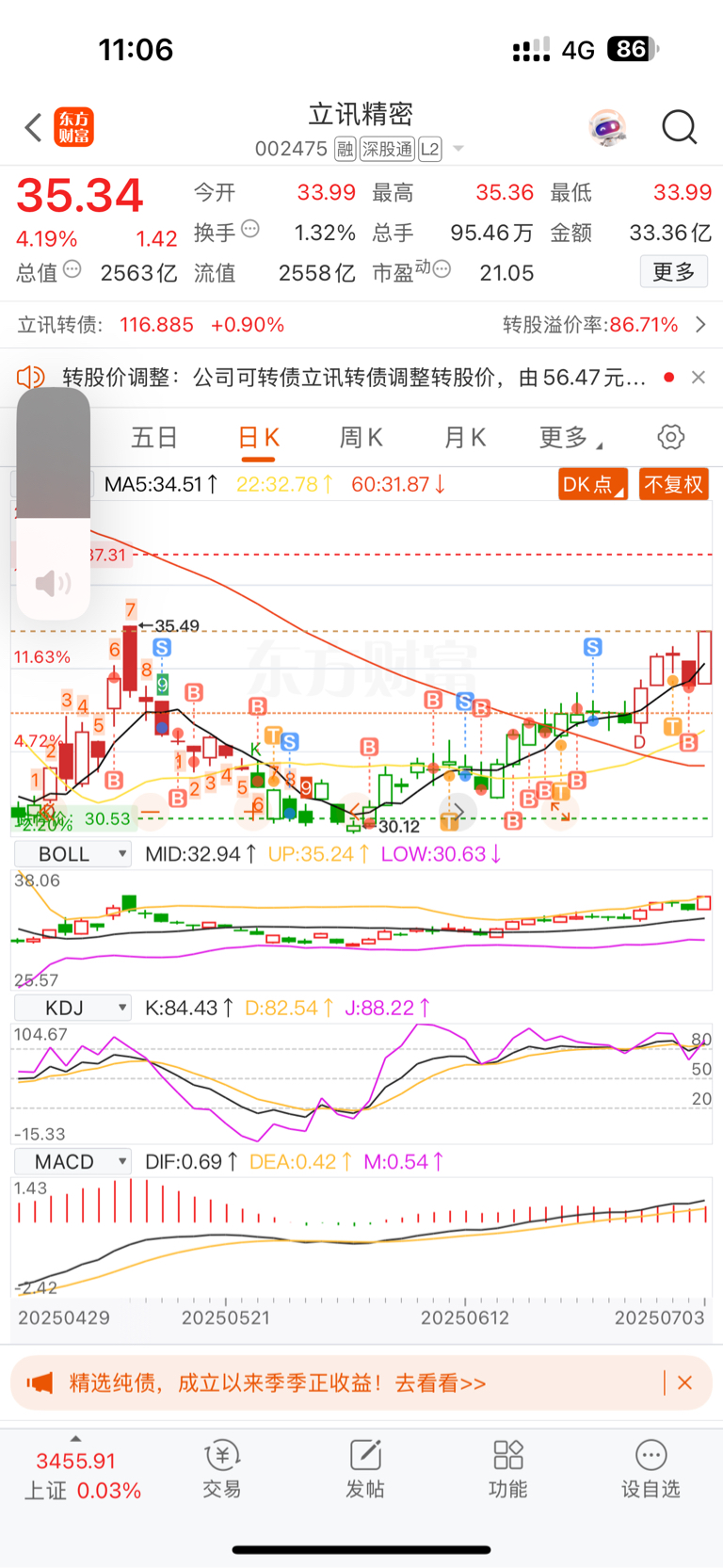The height and width of the screenshot is (1568, 723).
Task: Tap the BOLL MID:32.94 value
Action: coord(201,854)
